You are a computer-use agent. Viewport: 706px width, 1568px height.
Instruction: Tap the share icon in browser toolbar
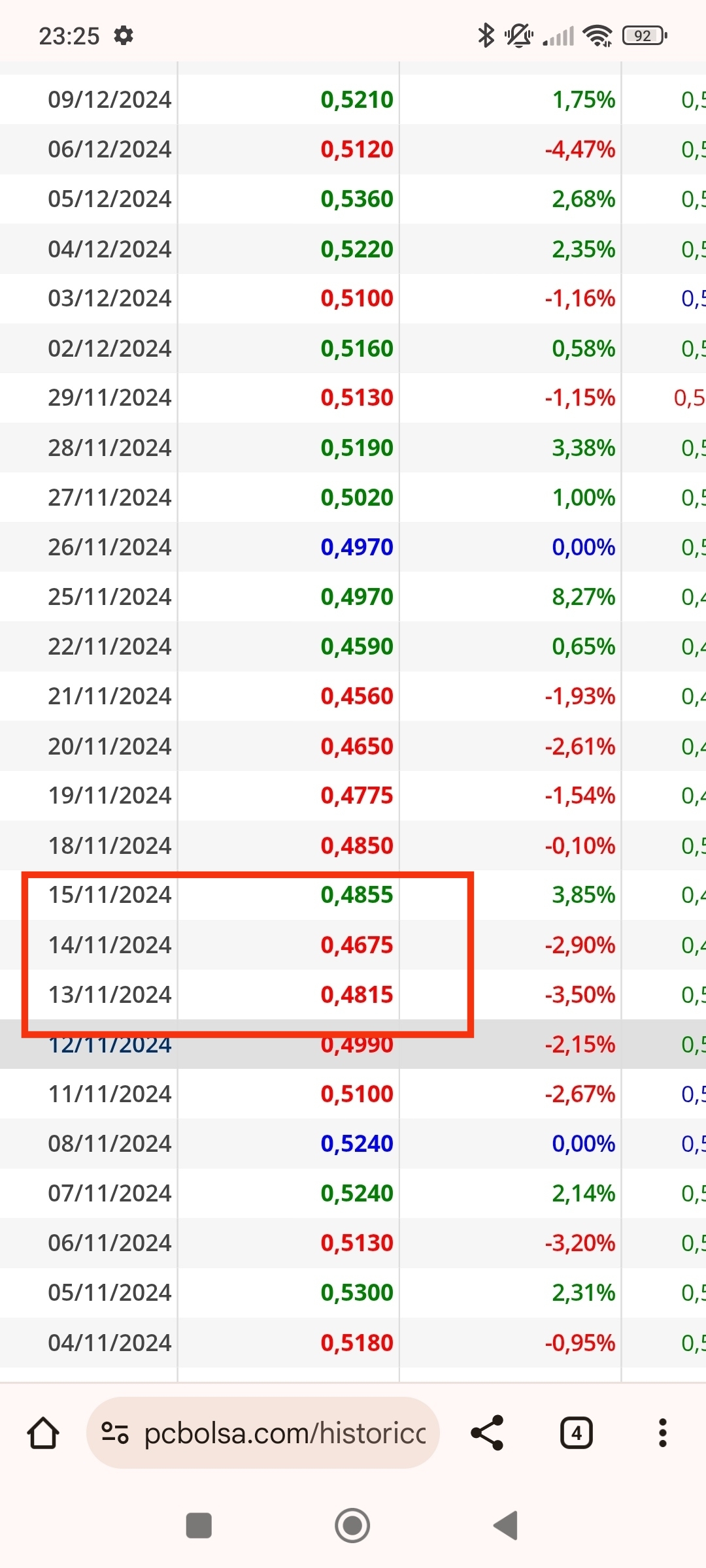pyautogui.click(x=487, y=1433)
